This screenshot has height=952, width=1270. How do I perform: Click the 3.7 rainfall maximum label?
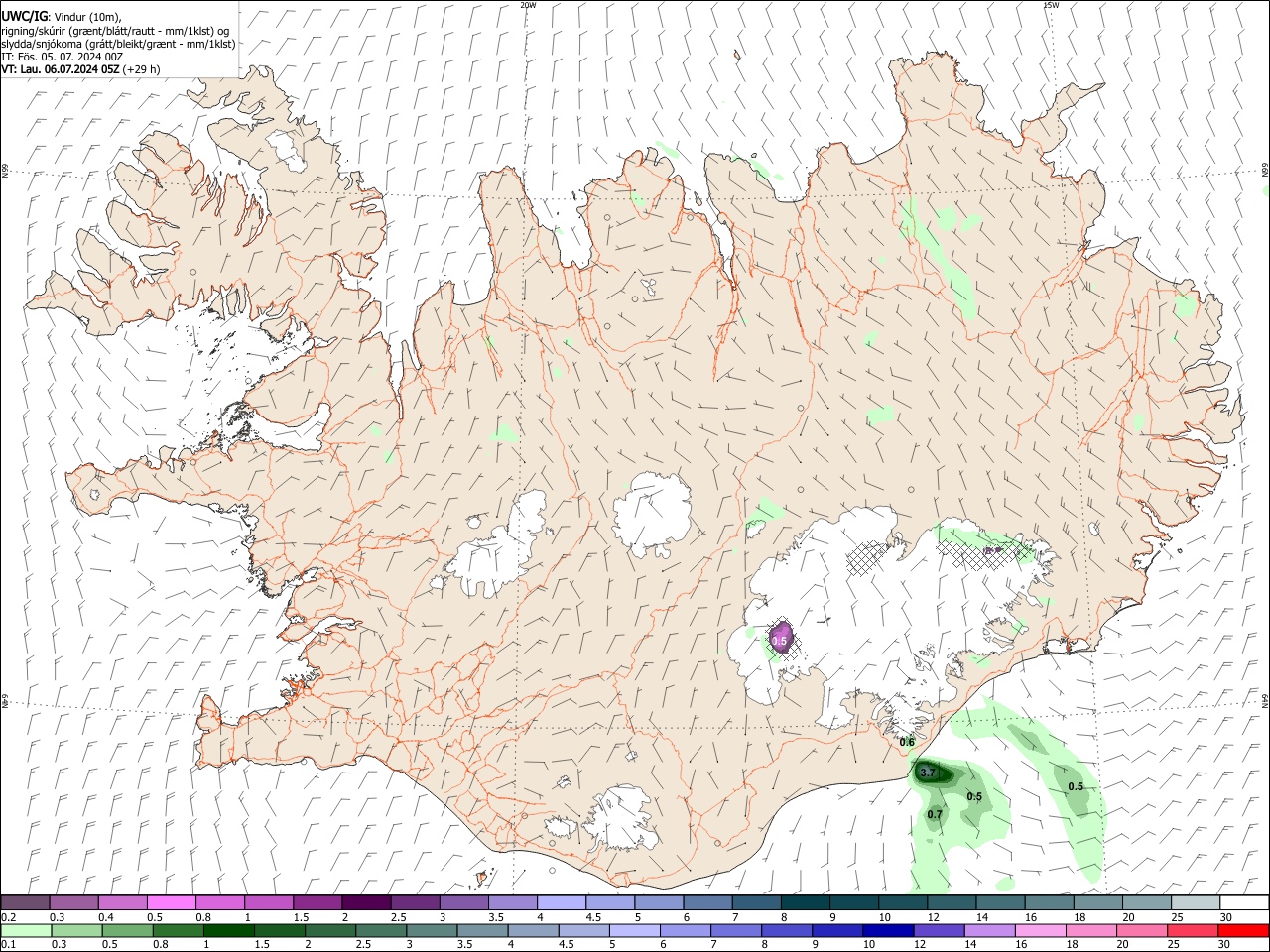[x=928, y=772]
